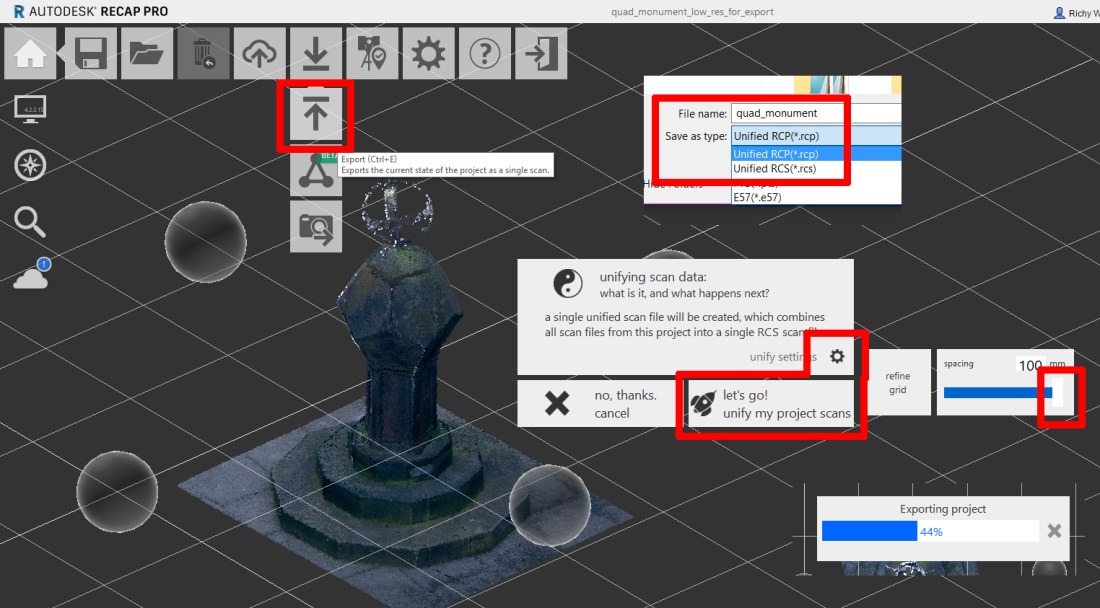Screen dimensions: 1100x608
Task: Open the help question mark icon
Action: 485,54
